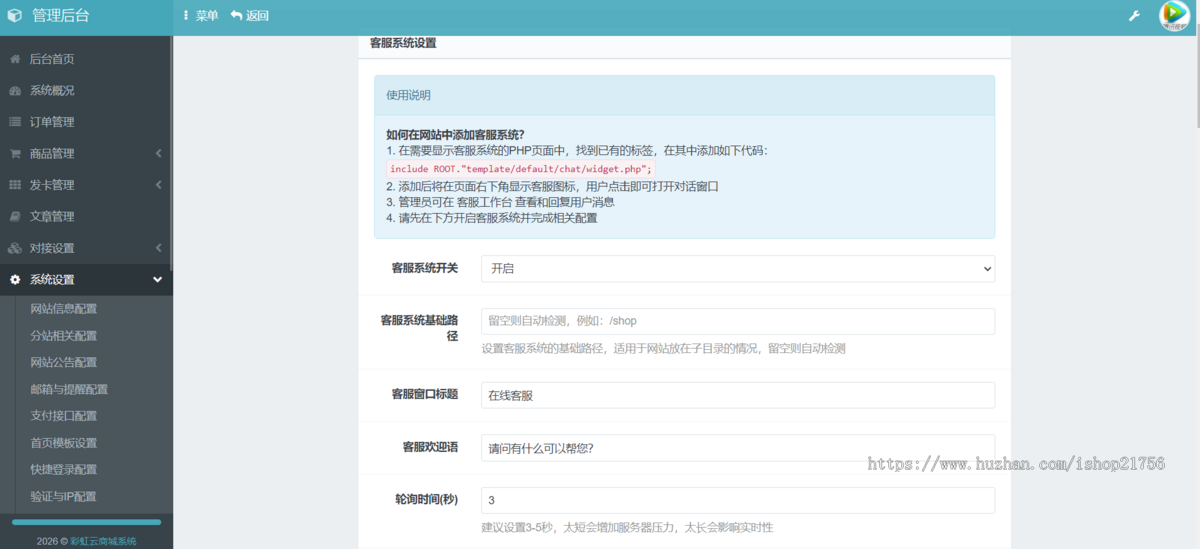
Task: Click the 彩虹云商城系统 footer link
Action: 103,541
